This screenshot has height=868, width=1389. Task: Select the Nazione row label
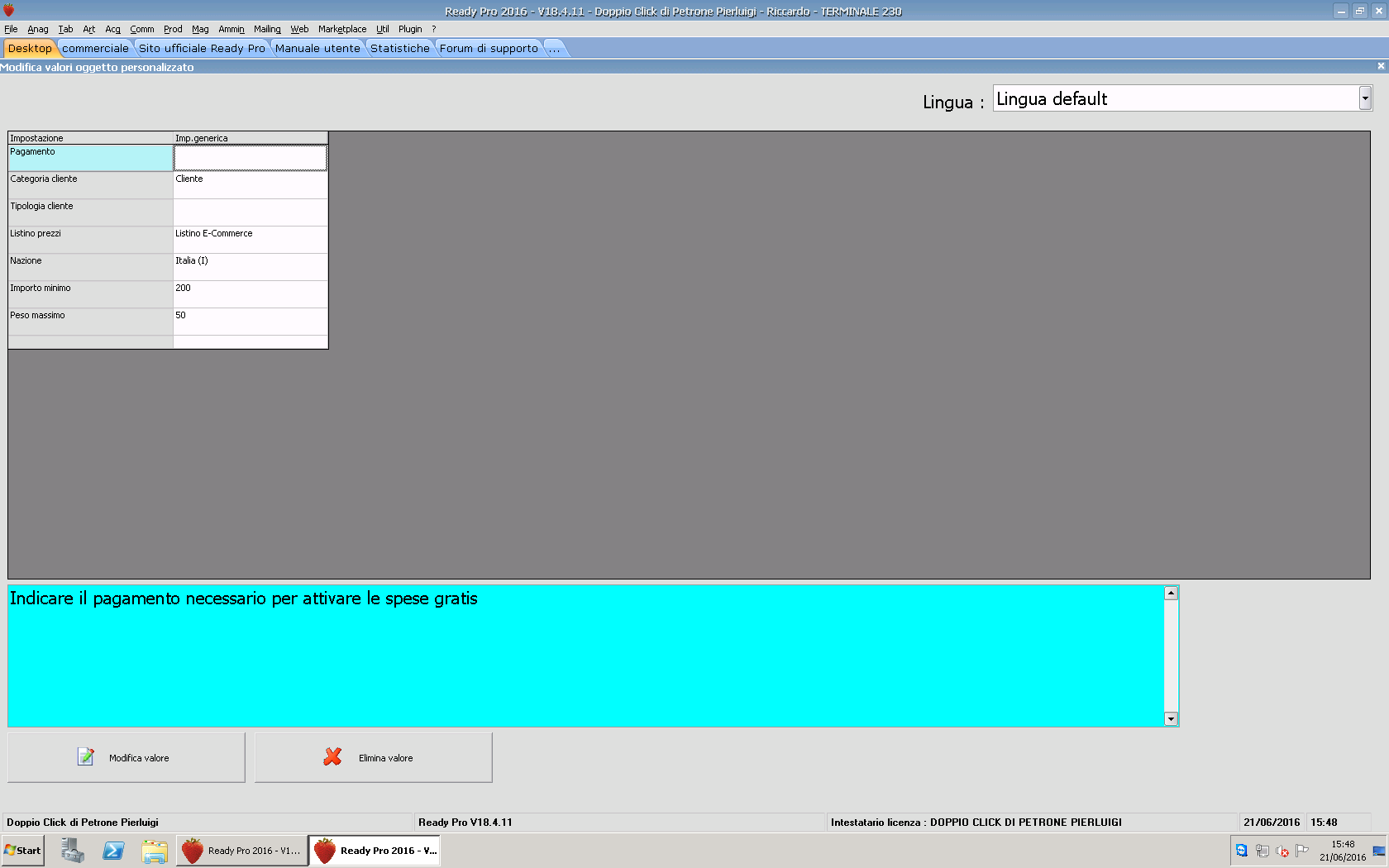(90, 267)
